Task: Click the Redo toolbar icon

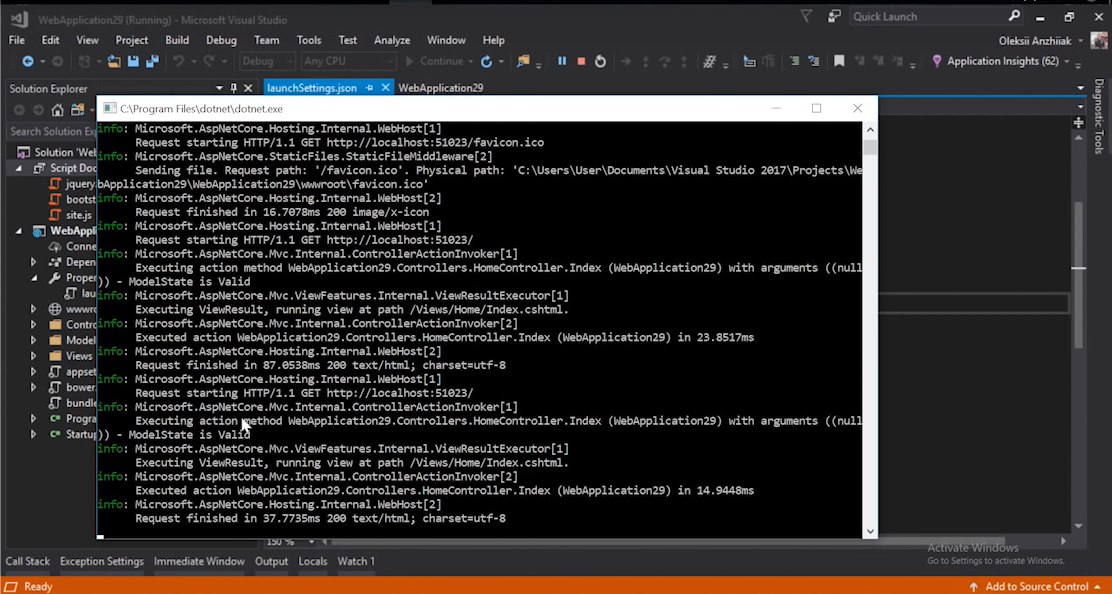Action: pyautogui.click(x=209, y=62)
